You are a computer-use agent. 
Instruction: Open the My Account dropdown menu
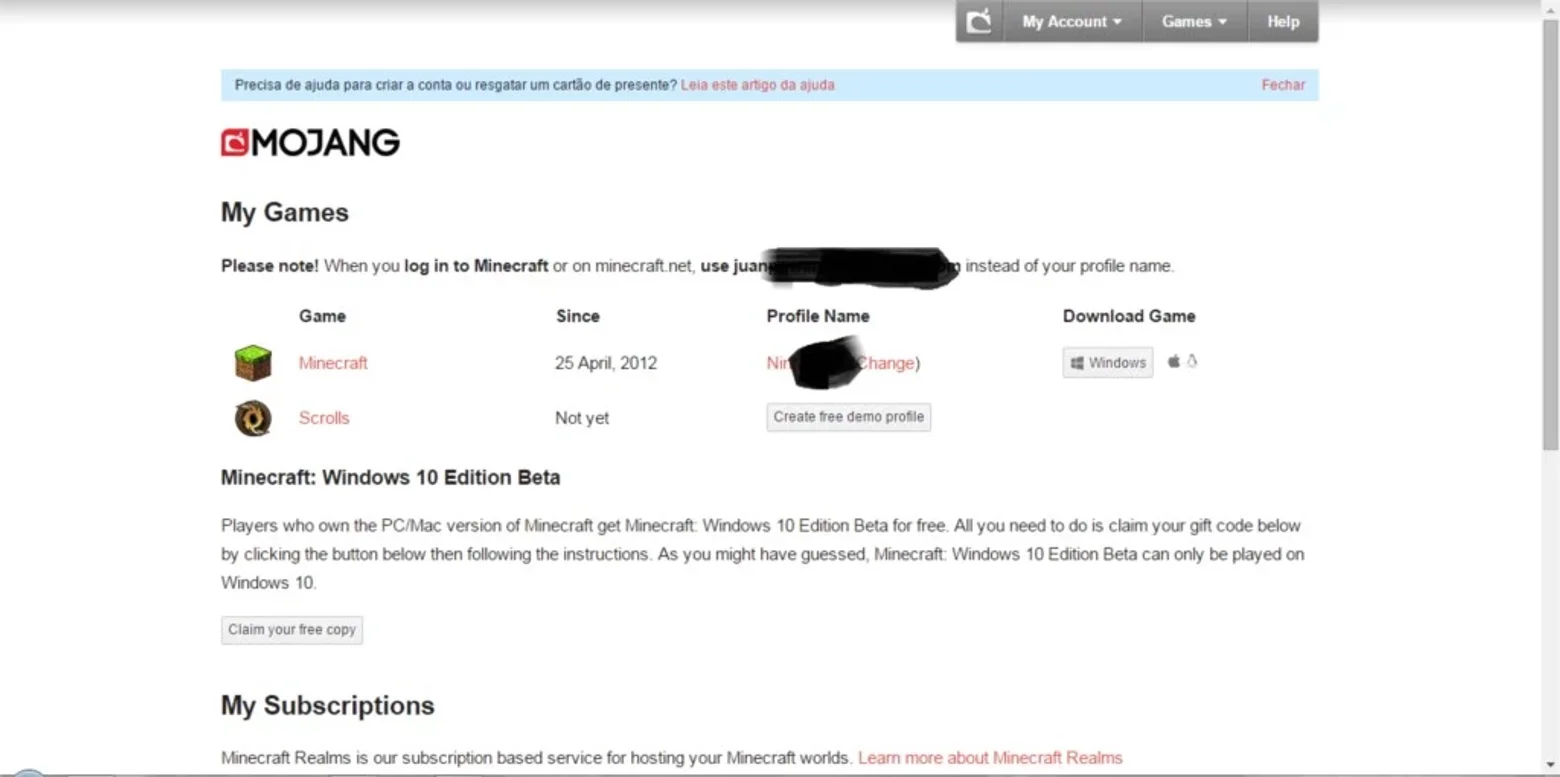1071,21
